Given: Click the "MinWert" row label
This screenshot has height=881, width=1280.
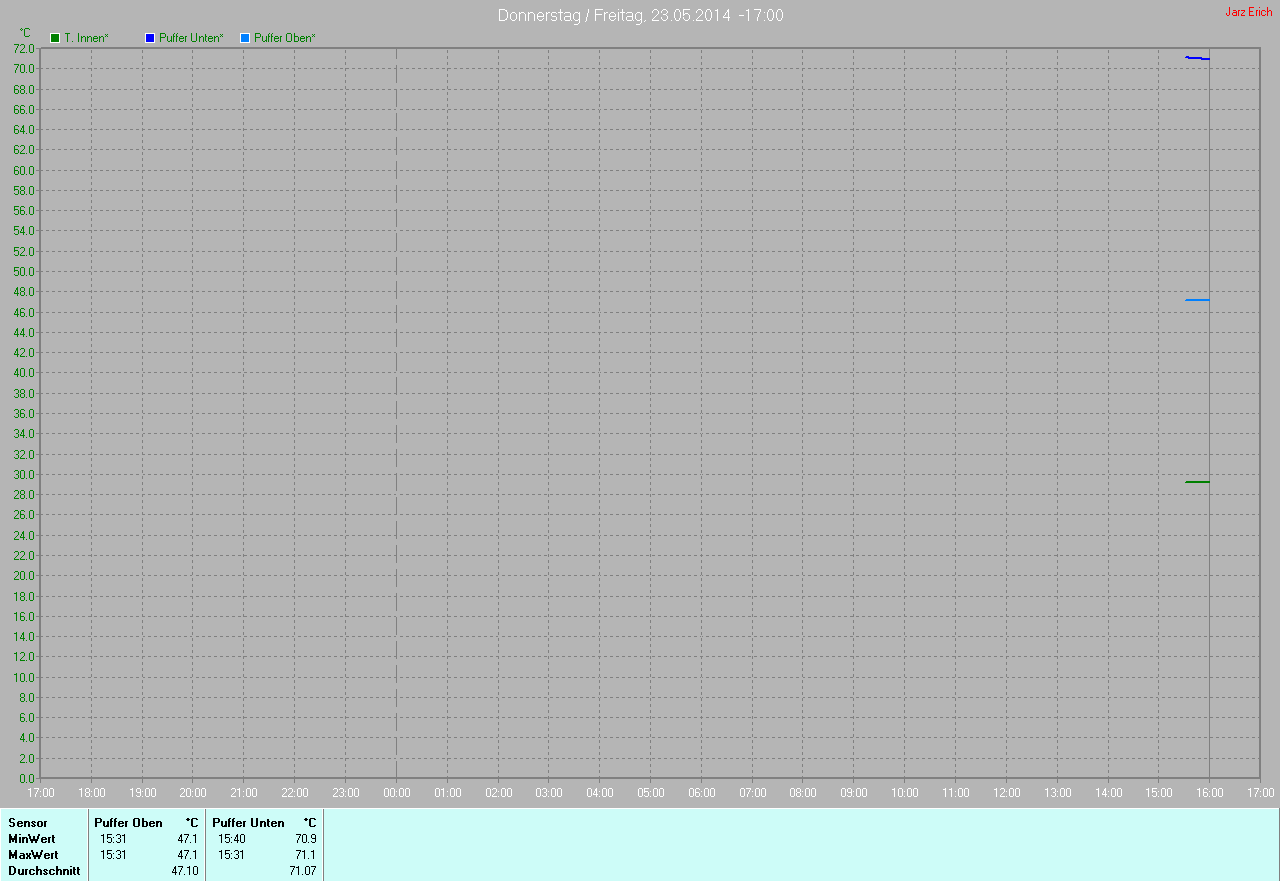Looking at the screenshot, I should (x=32, y=839).
